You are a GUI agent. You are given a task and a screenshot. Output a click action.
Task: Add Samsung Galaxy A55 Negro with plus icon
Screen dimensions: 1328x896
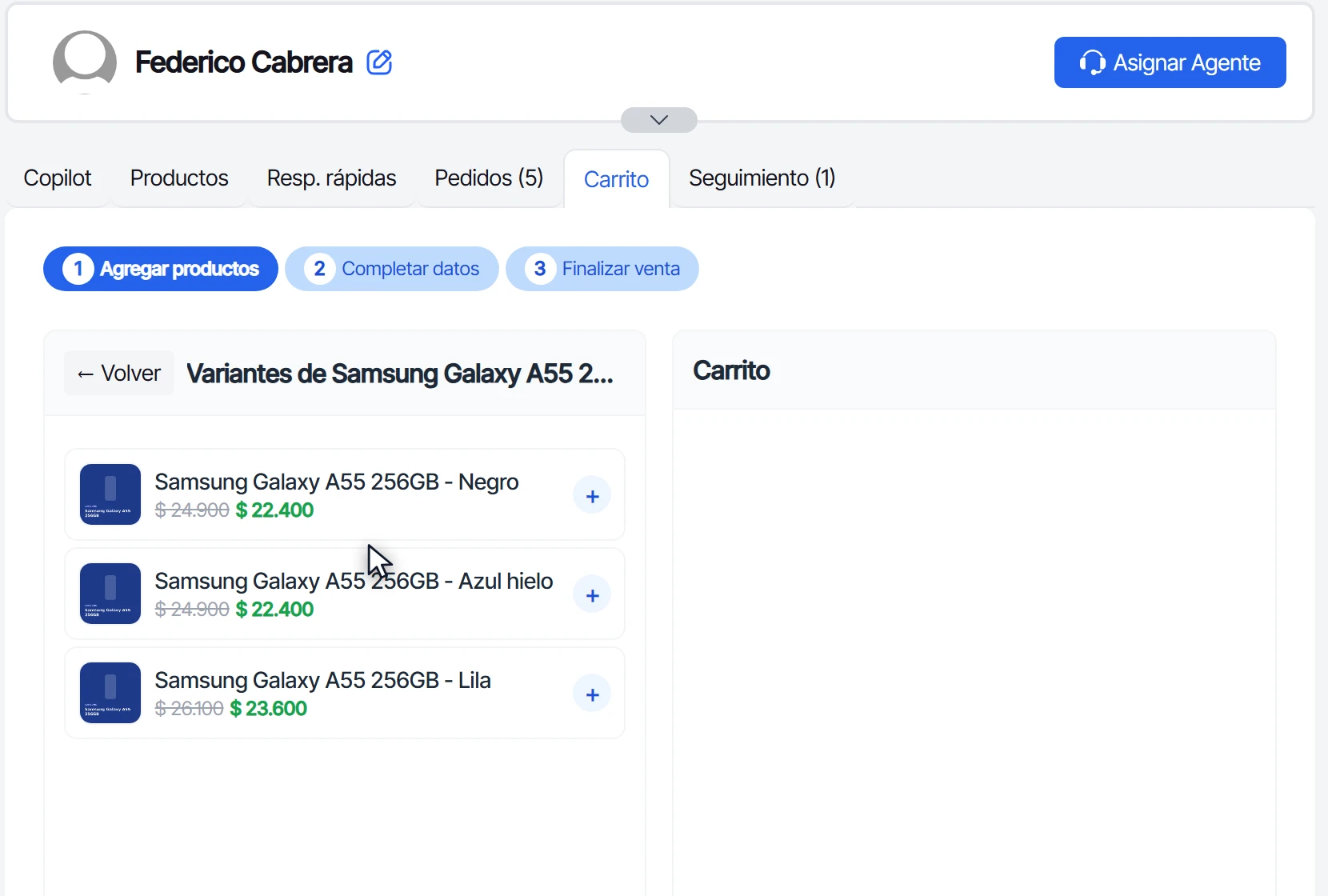(x=592, y=496)
